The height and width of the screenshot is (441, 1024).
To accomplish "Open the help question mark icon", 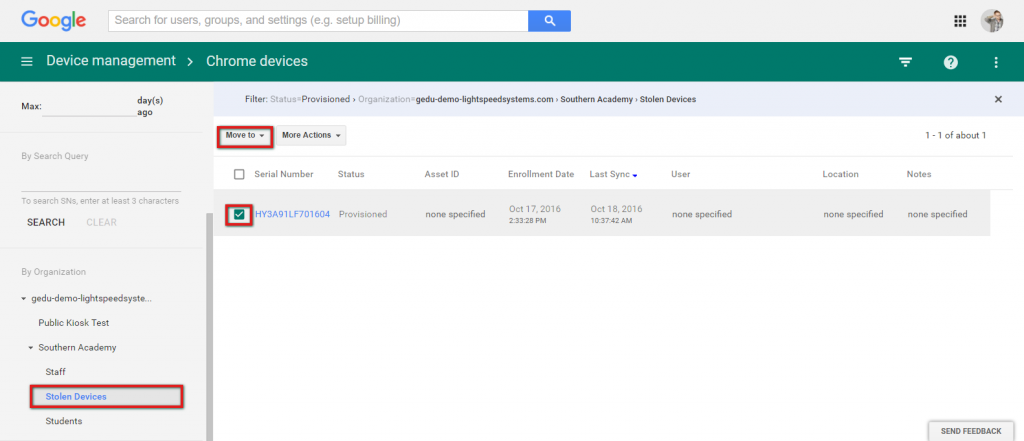I will pyautogui.click(x=951, y=62).
